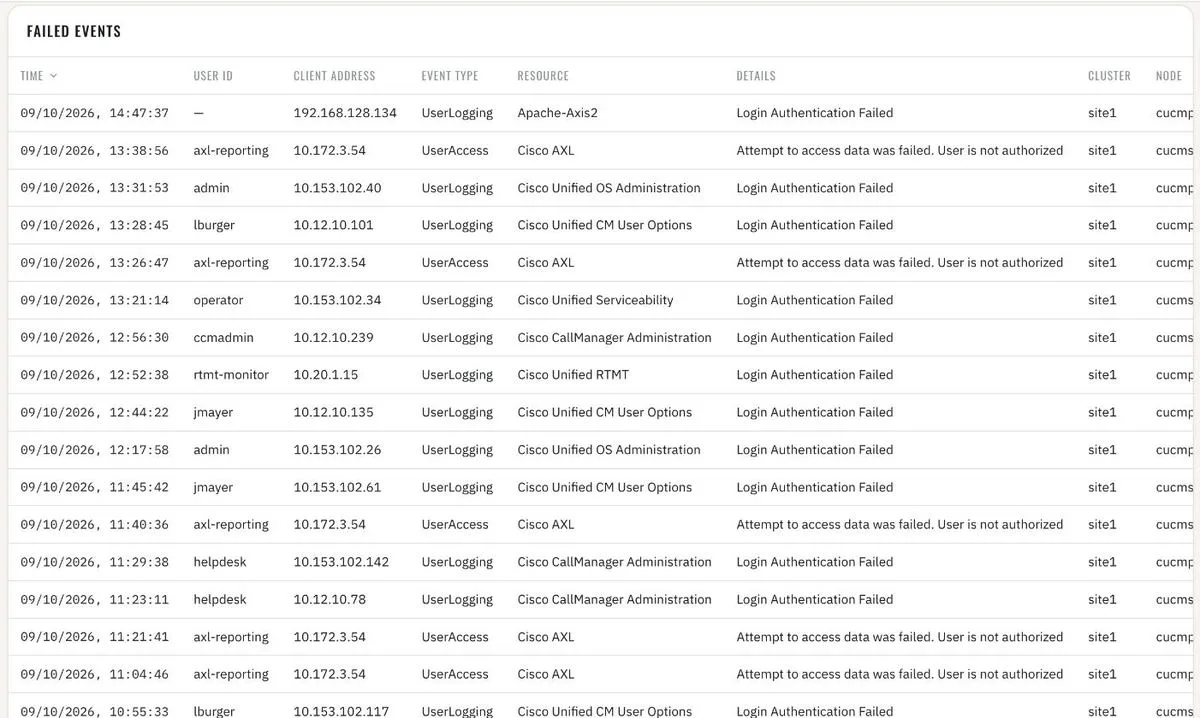Click timestamp 09/10/2026, 12:17:58

(x=95, y=450)
